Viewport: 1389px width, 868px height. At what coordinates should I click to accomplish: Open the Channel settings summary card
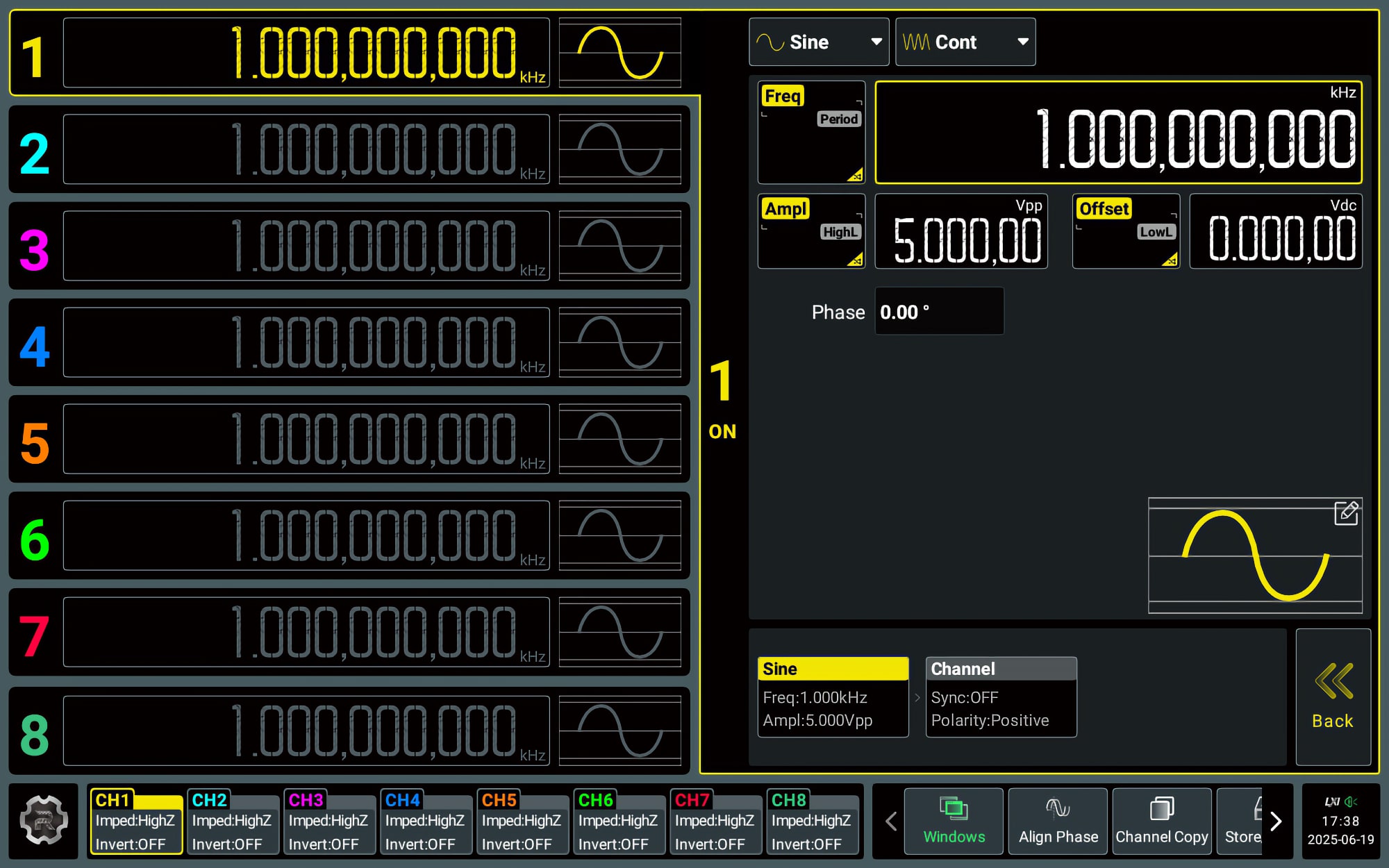(1001, 696)
